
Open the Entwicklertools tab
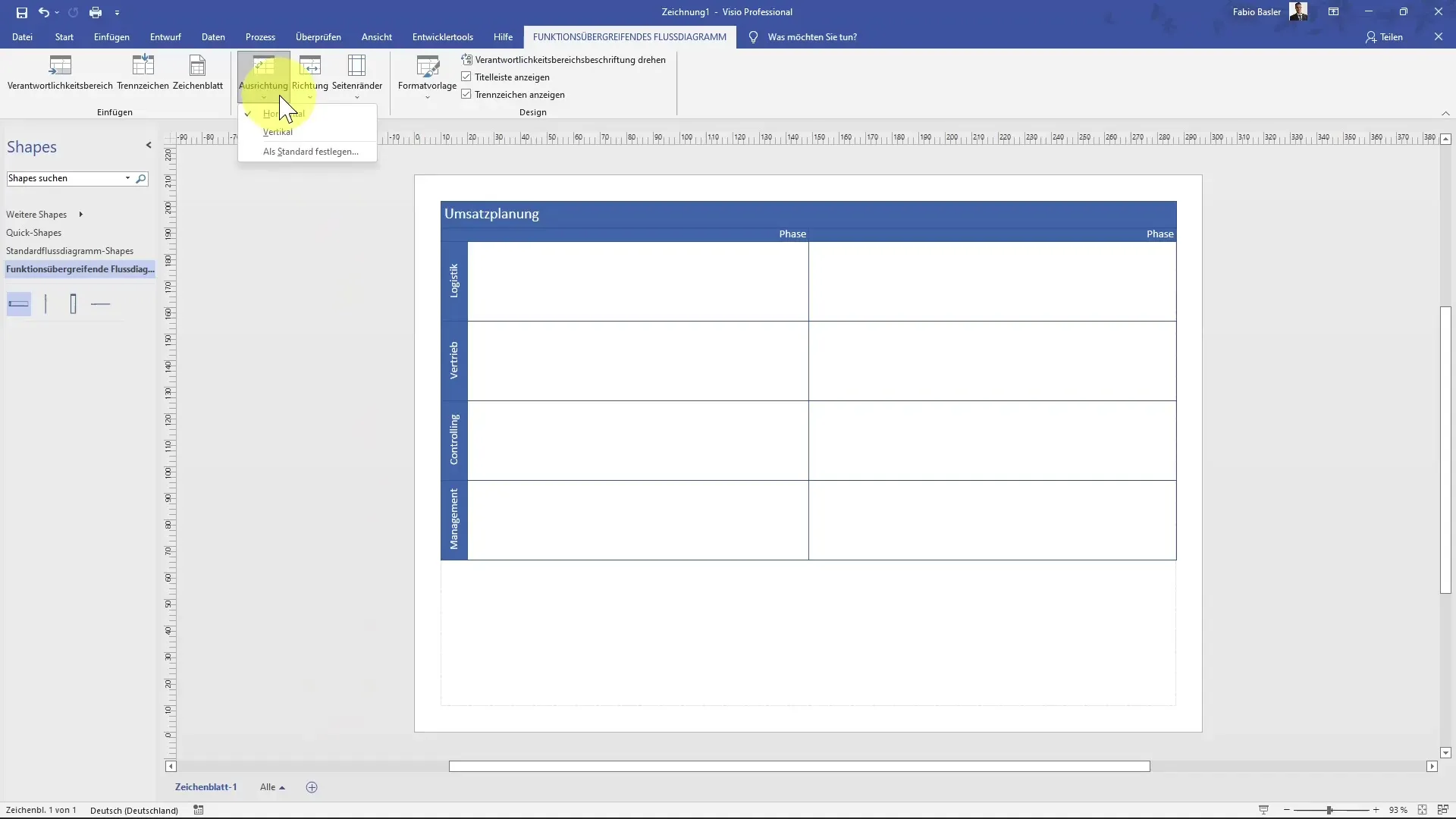(x=443, y=37)
